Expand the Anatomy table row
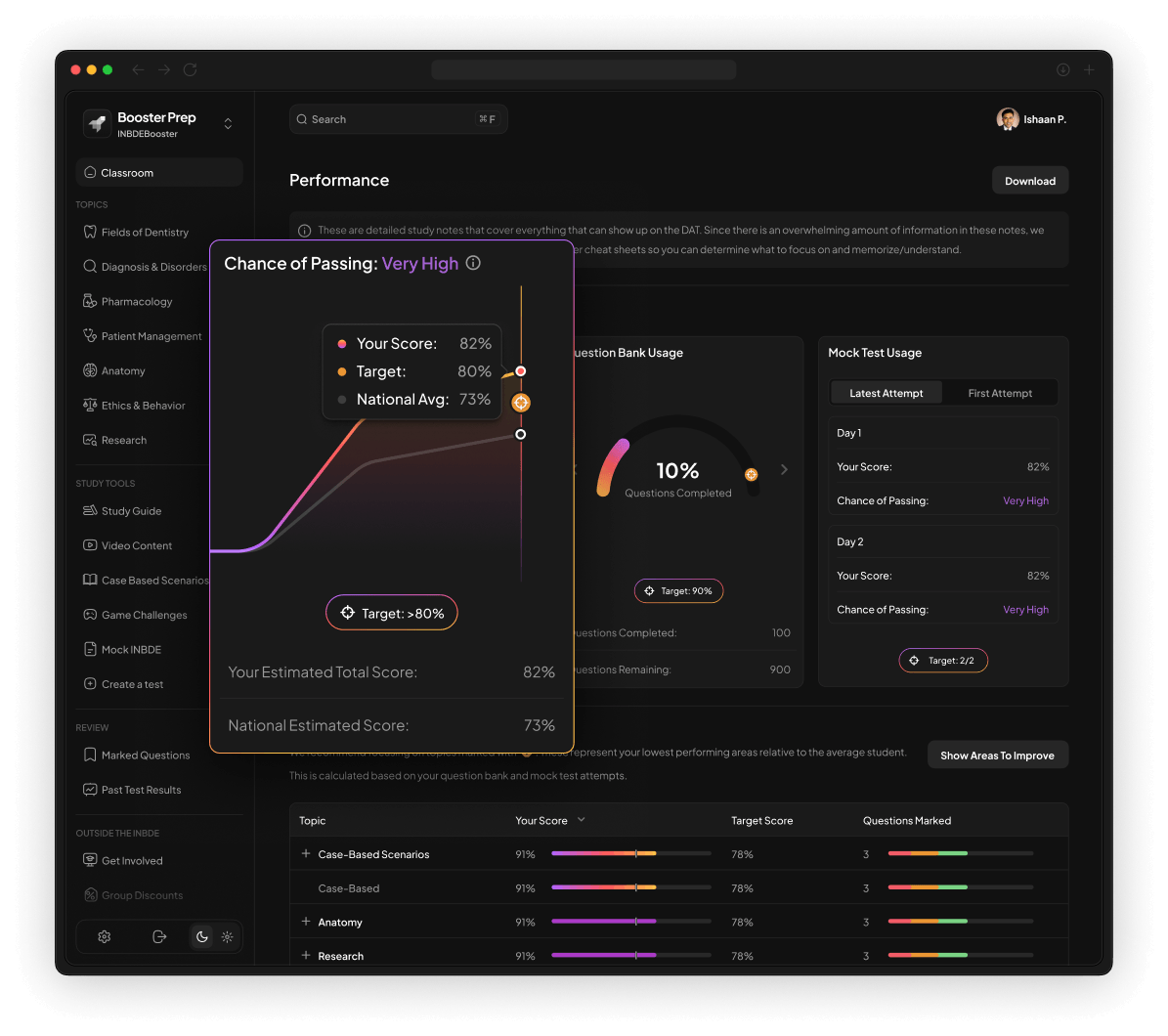The width and height of the screenshot is (1168, 1036). 305,922
